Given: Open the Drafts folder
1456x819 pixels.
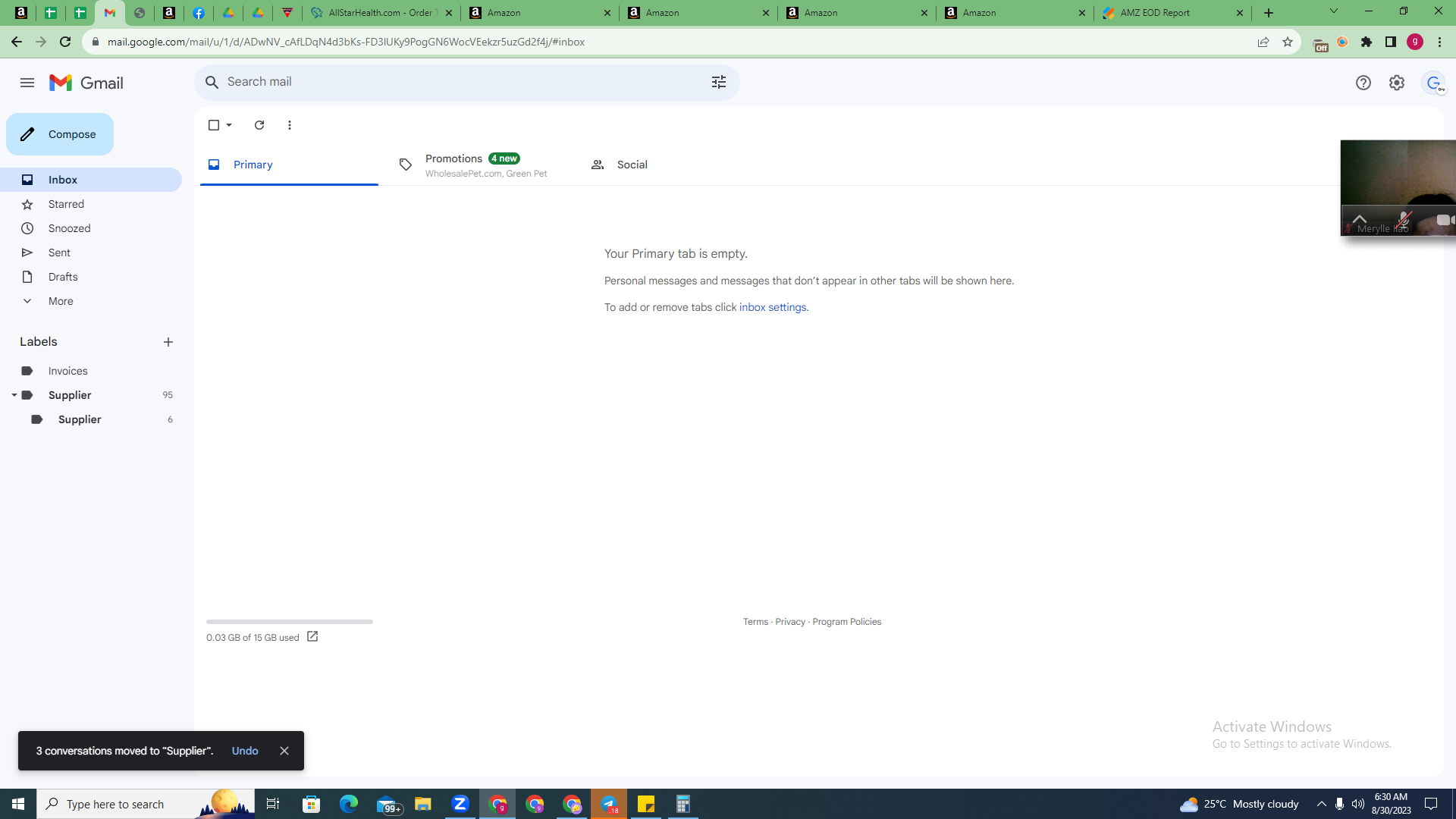Looking at the screenshot, I should [x=91, y=277].
